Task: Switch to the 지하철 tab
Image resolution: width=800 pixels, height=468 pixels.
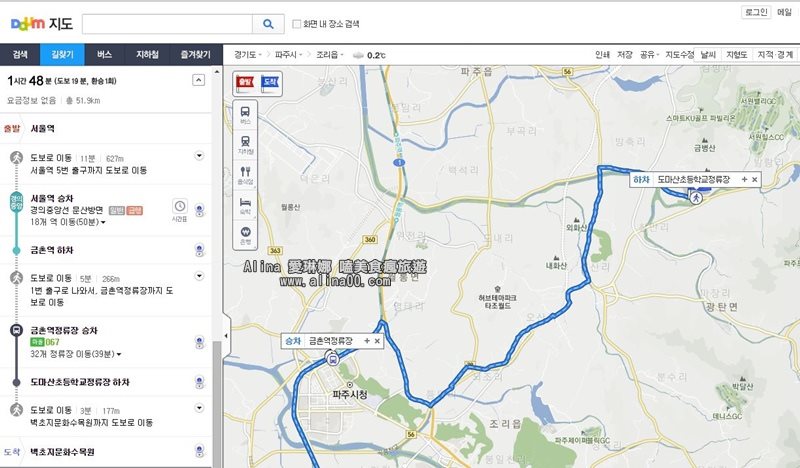Action: tap(147, 55)
